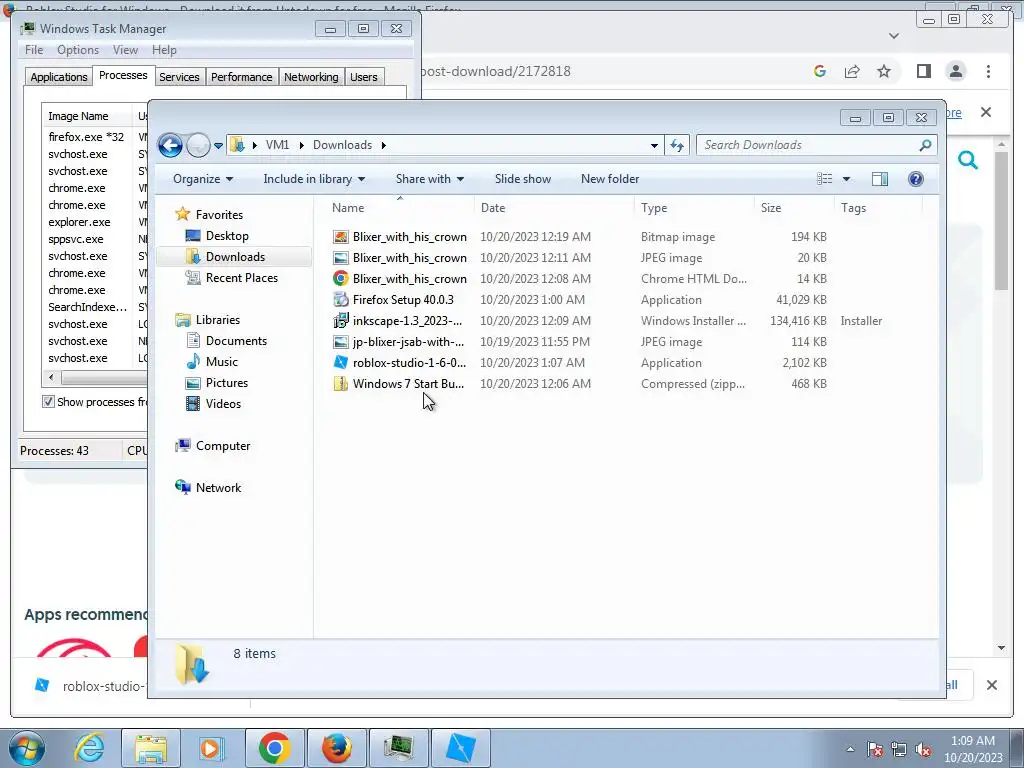Viewport: 1024px width, 768px height.
Task: Click the browser share page icon
Action: point(852,71)
